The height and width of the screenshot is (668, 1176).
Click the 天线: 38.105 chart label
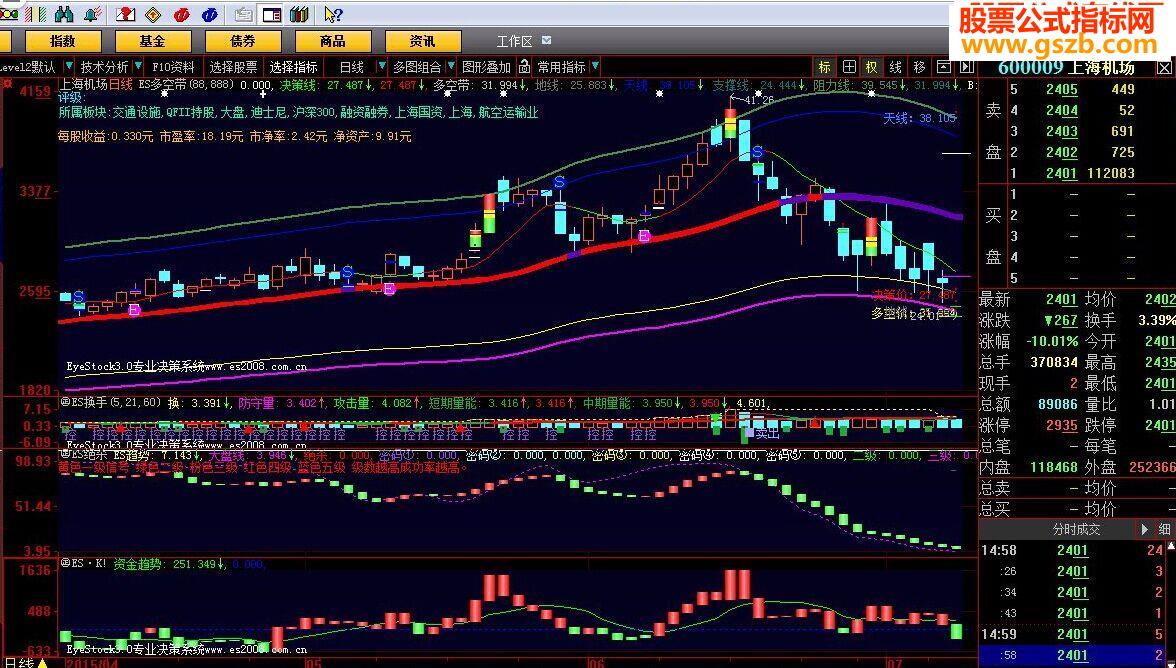click(920, 118)
